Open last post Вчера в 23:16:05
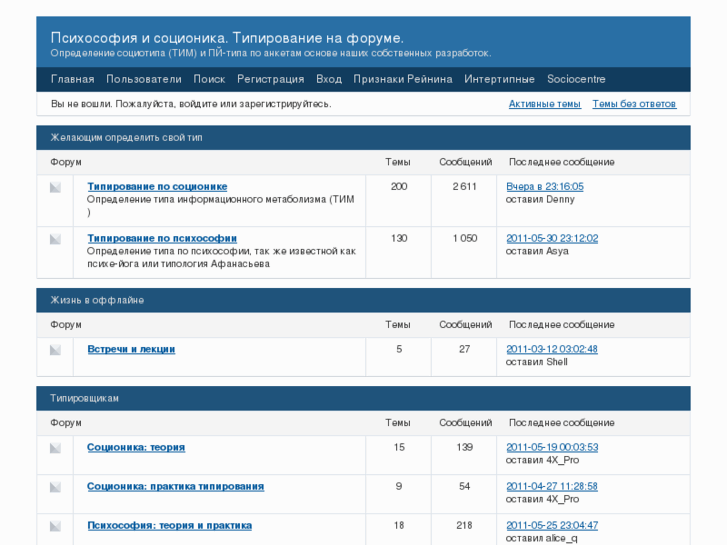Screen dimensions: 727x545 [545, 186]
